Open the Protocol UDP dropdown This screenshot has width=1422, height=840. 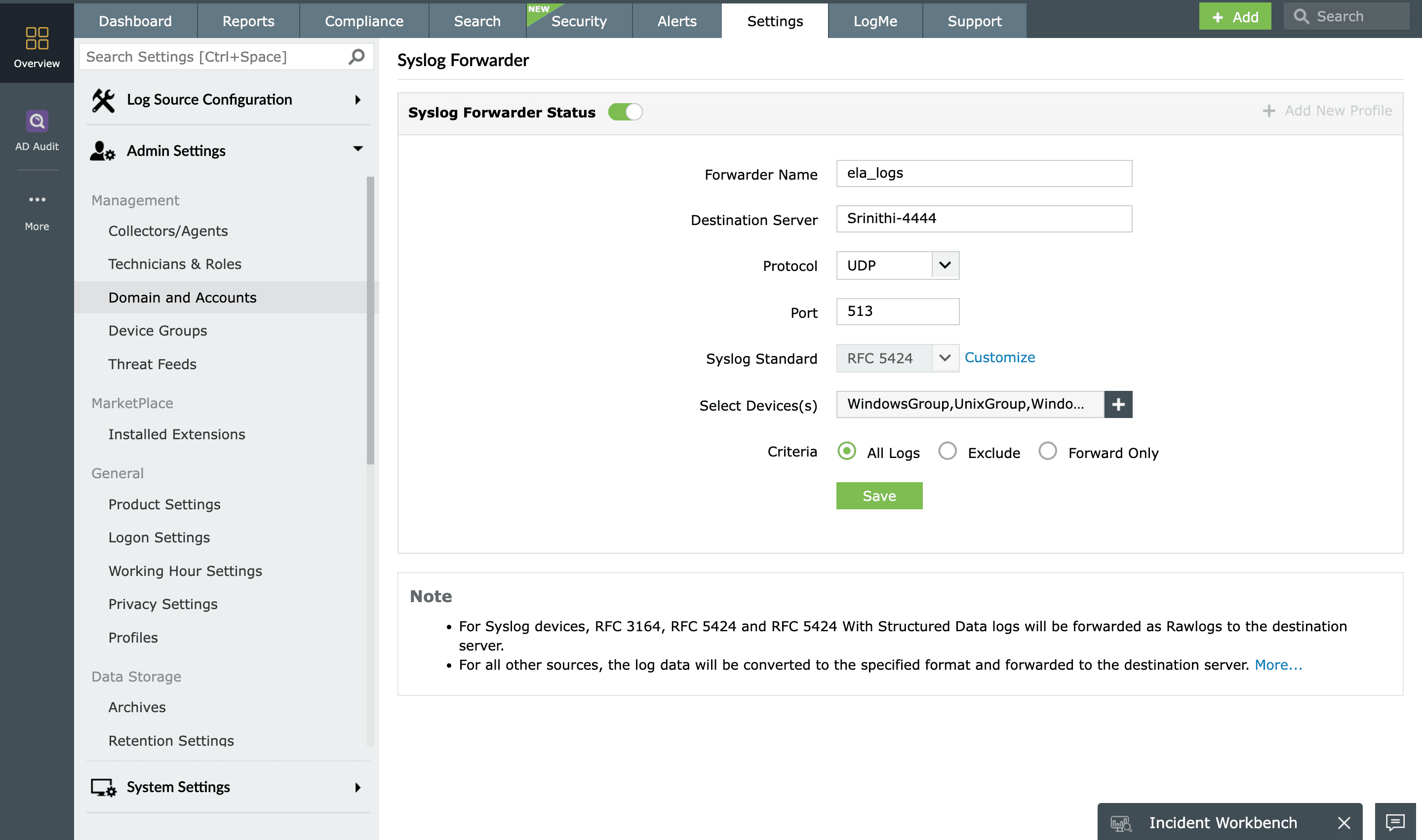coord(944,266)
